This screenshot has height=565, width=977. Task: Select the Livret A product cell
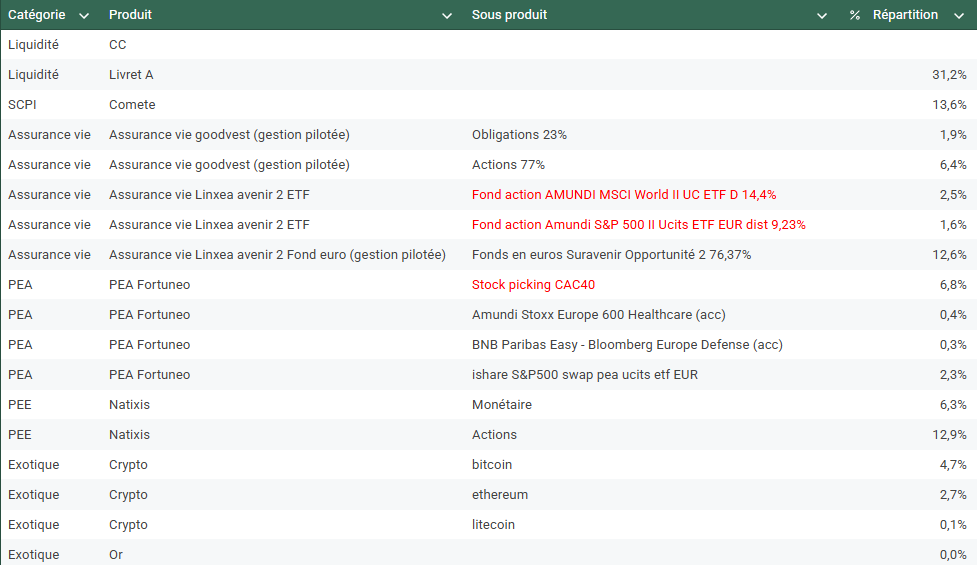(131, 75)
